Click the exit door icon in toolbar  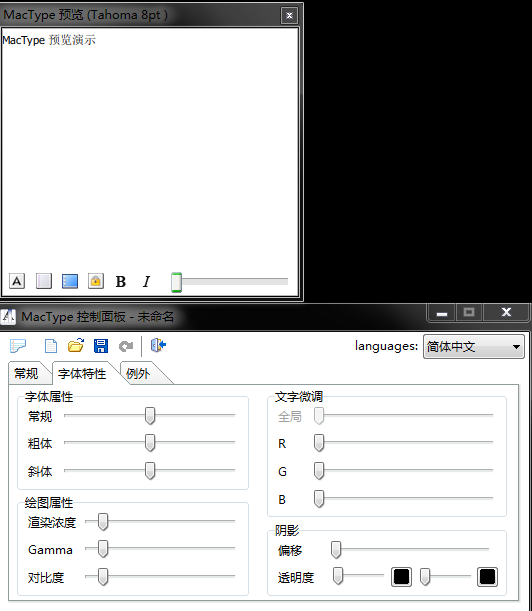[x=158, y=345]
